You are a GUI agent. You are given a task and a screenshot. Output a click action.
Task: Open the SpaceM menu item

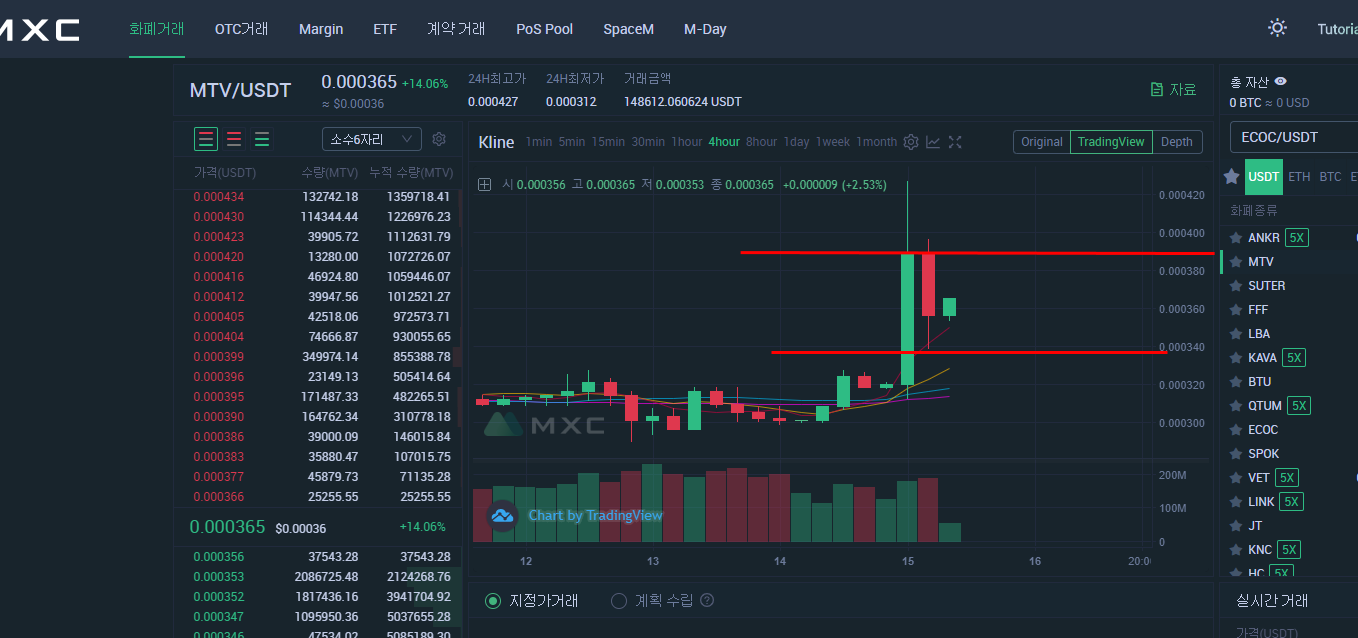pyautogui.click(x=628, y=29)
